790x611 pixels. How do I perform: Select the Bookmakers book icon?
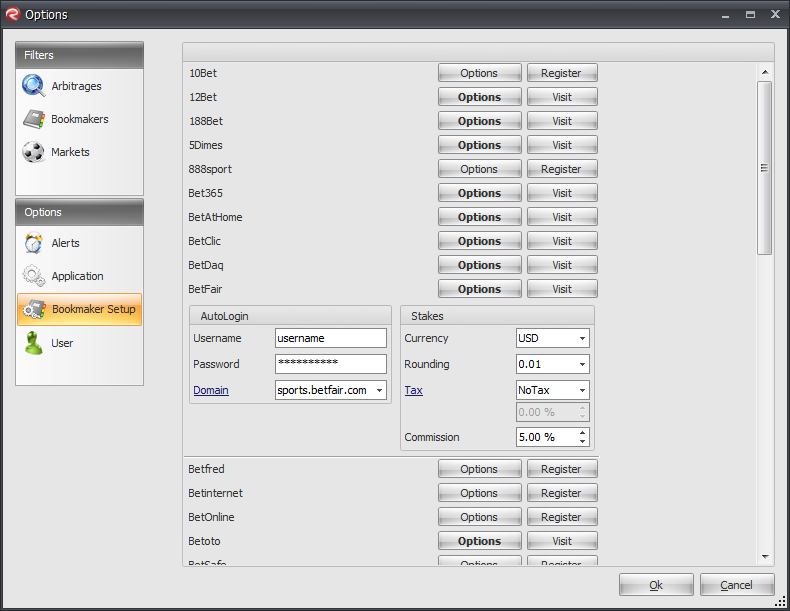point(34,119)
